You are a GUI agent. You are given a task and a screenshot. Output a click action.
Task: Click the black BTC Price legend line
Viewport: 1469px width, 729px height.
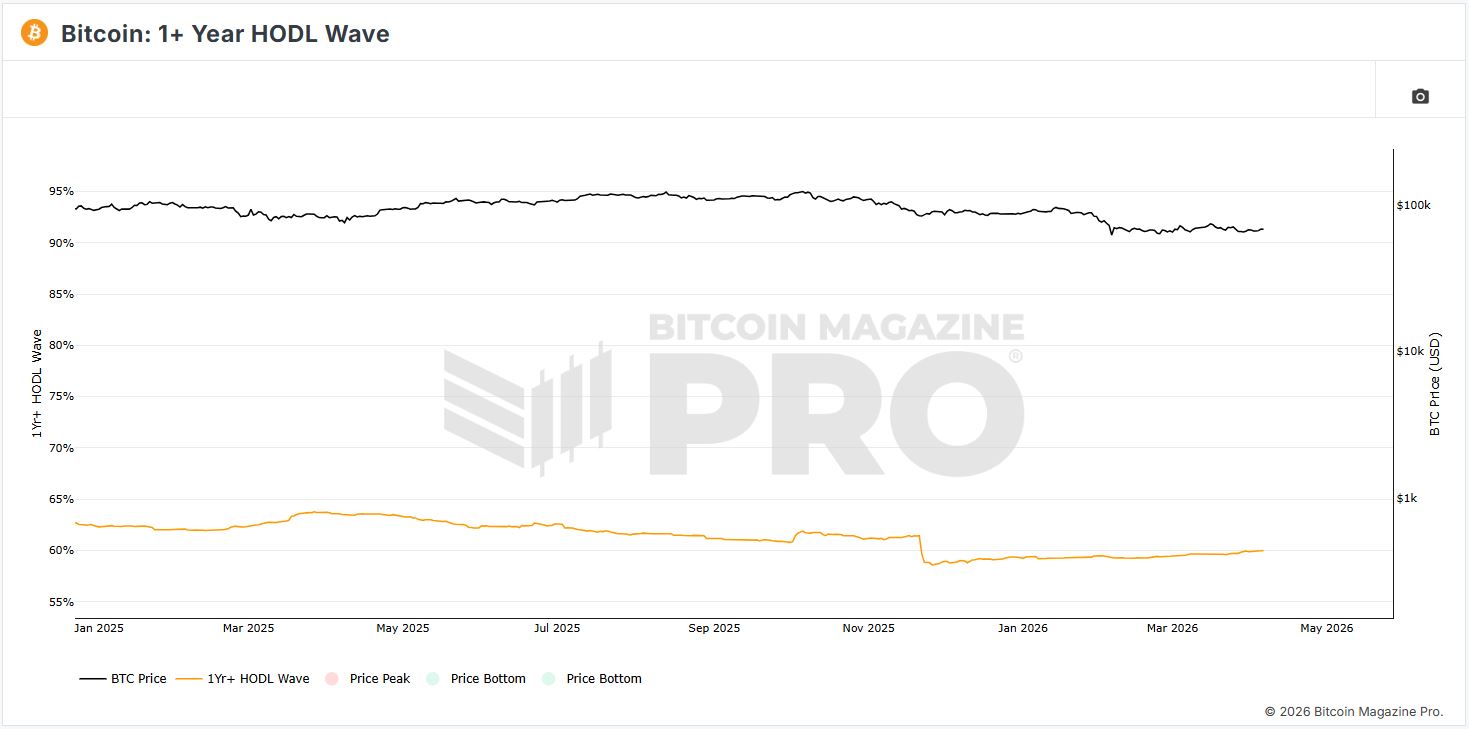92,679
